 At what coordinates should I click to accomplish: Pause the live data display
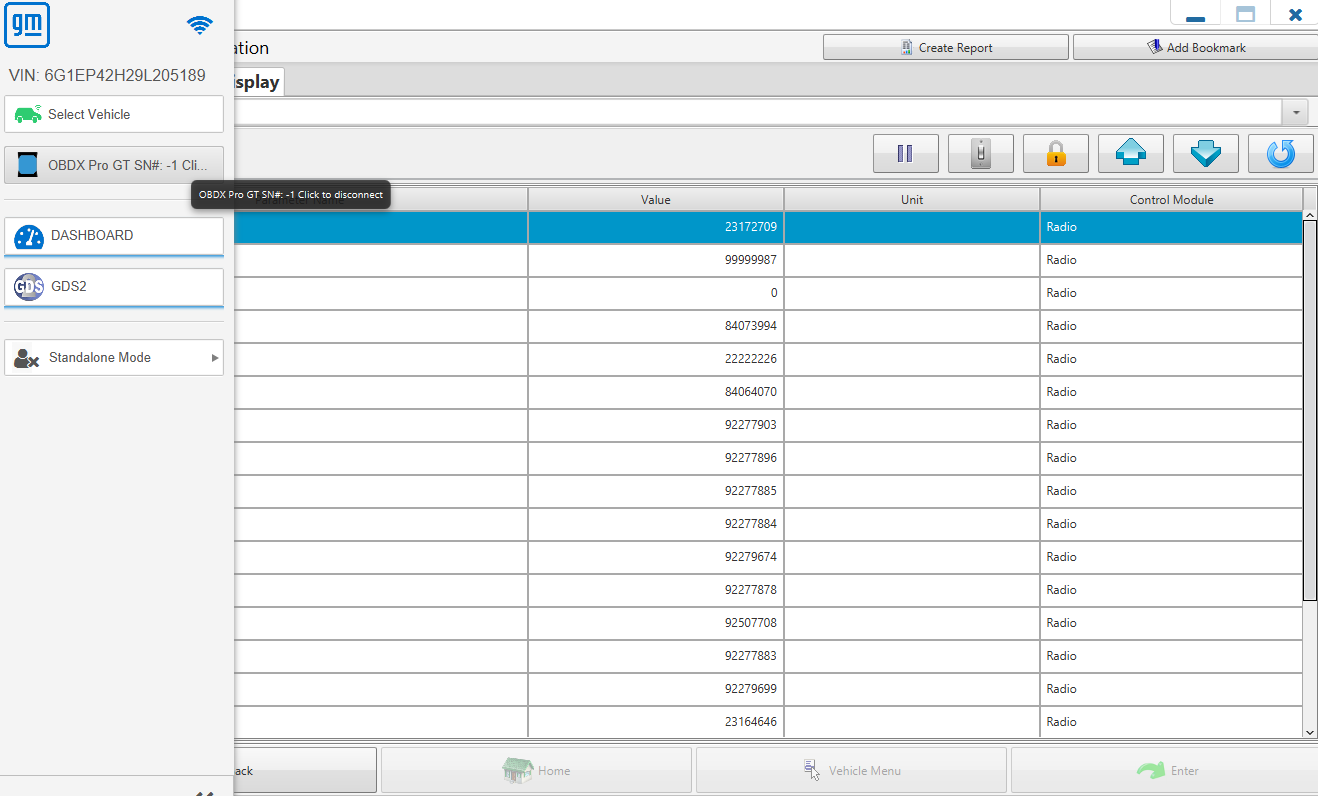click(x=906, y=154)
